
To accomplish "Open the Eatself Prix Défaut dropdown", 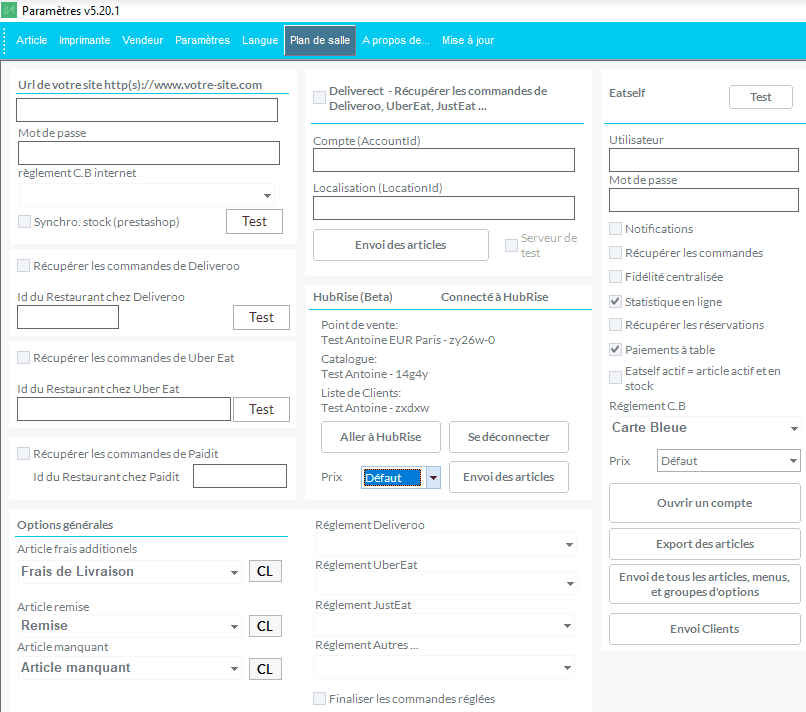I will pos(728,461).
